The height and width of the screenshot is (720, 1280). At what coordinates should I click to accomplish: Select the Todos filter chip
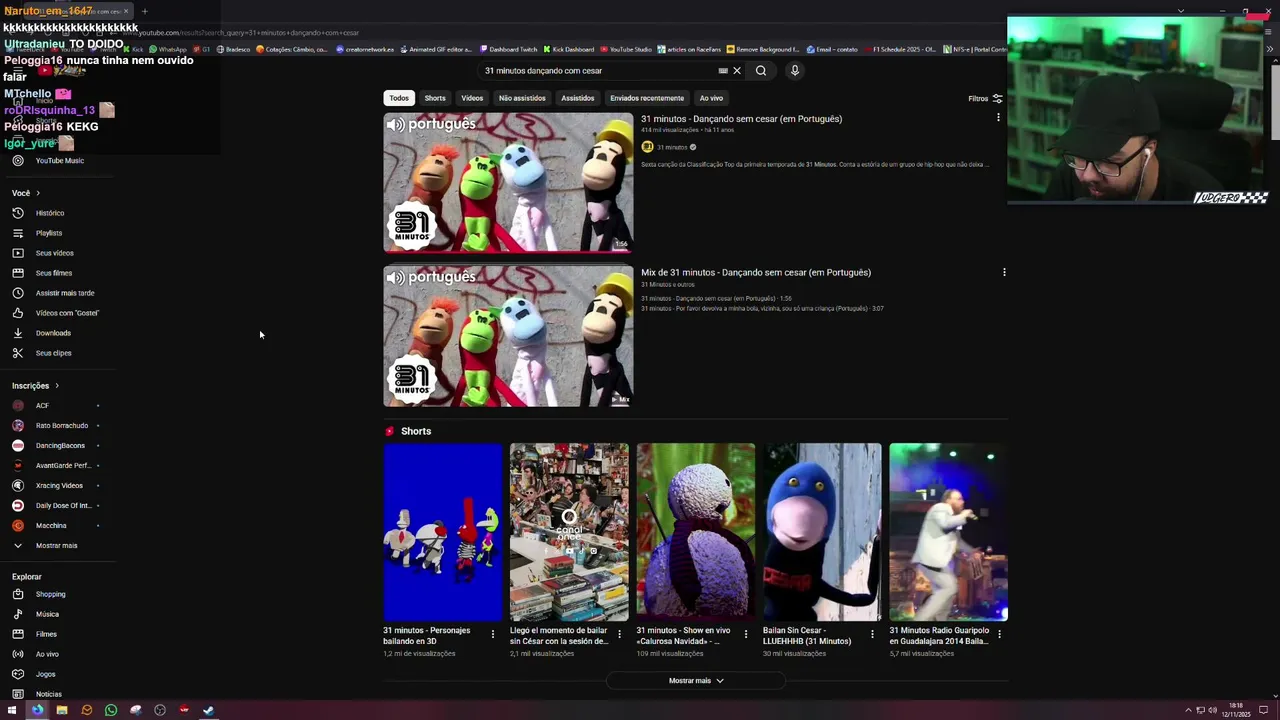[x=399, y=98]
